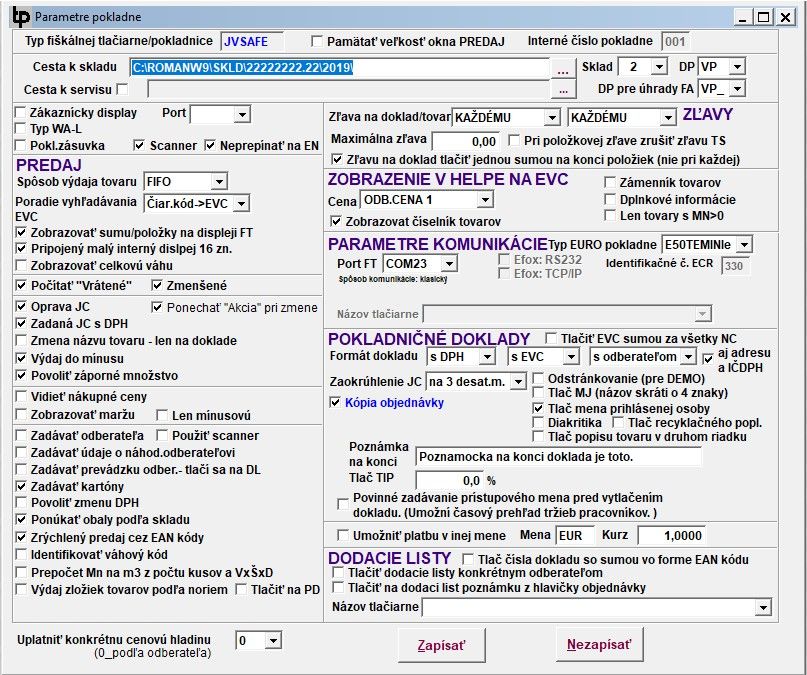Toggle Zobrazovat číselník tovarov checkbox
This screenshot has height=675, width=807.
point(336,221)
